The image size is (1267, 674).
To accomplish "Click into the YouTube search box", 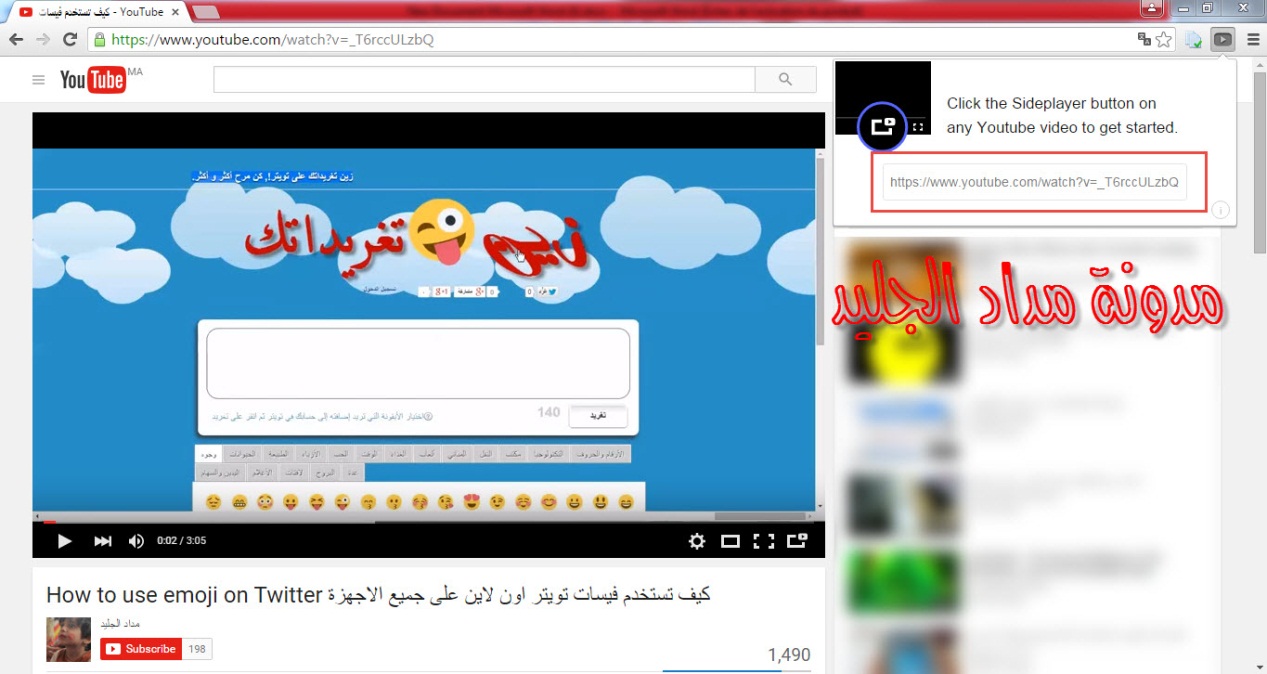I will point(484,80).
